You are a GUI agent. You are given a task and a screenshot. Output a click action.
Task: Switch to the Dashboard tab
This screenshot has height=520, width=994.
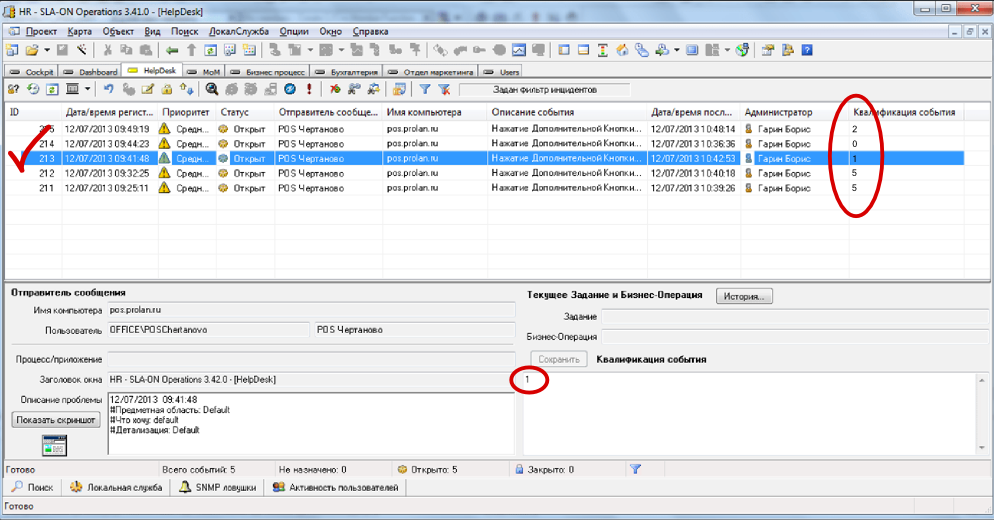pyautogui.click(x=91, y=72)
